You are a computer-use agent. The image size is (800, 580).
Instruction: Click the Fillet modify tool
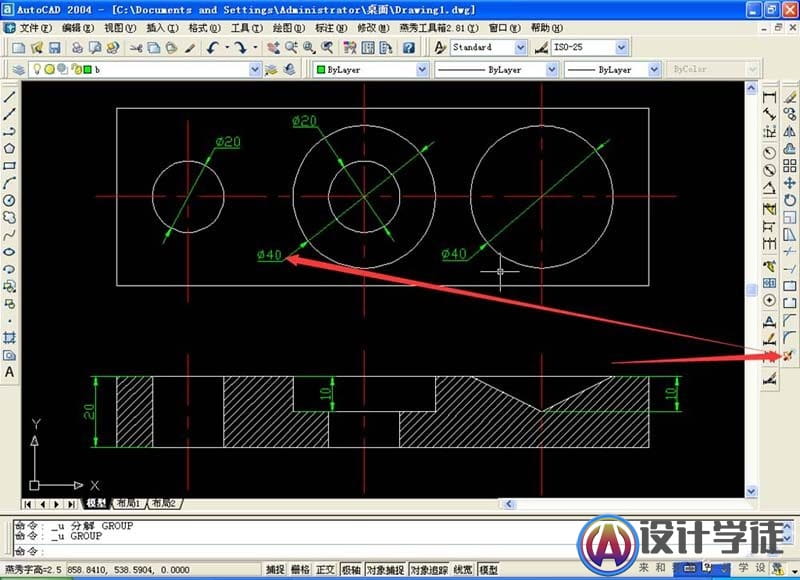click(790, 337)
